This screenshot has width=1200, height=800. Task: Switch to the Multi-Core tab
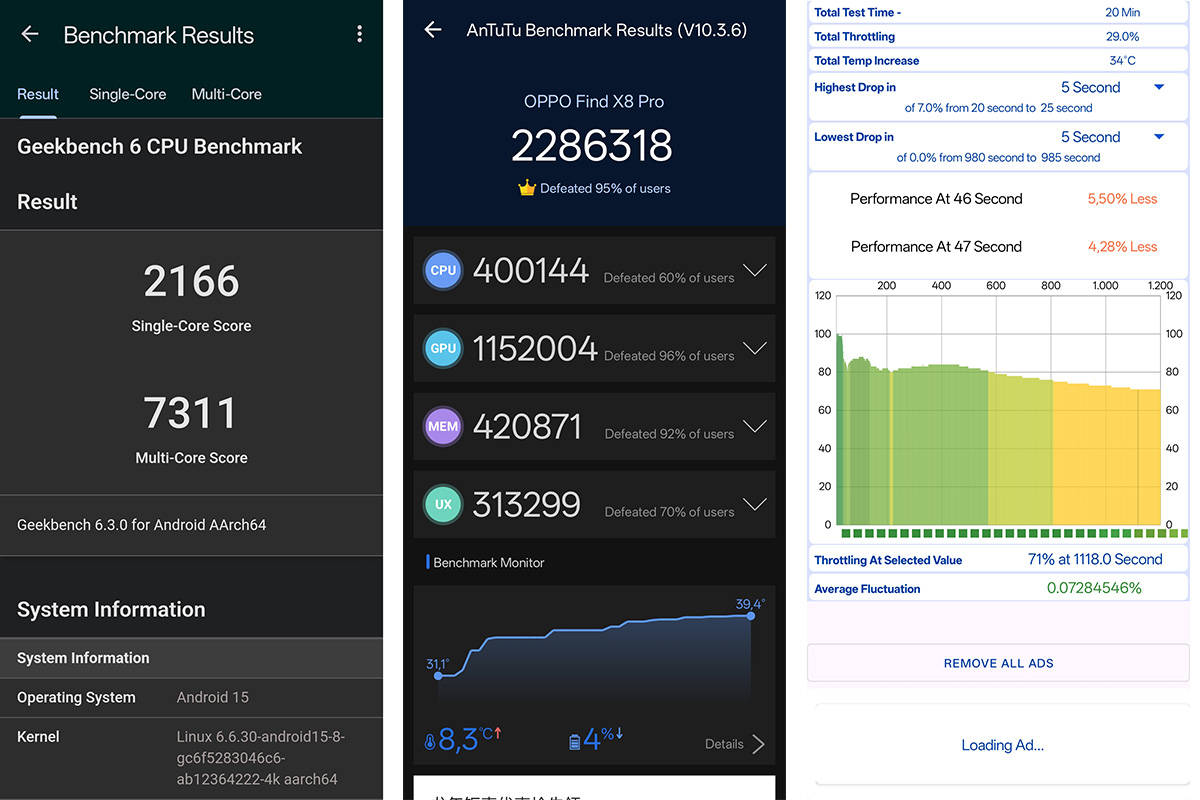click(227, 94)
